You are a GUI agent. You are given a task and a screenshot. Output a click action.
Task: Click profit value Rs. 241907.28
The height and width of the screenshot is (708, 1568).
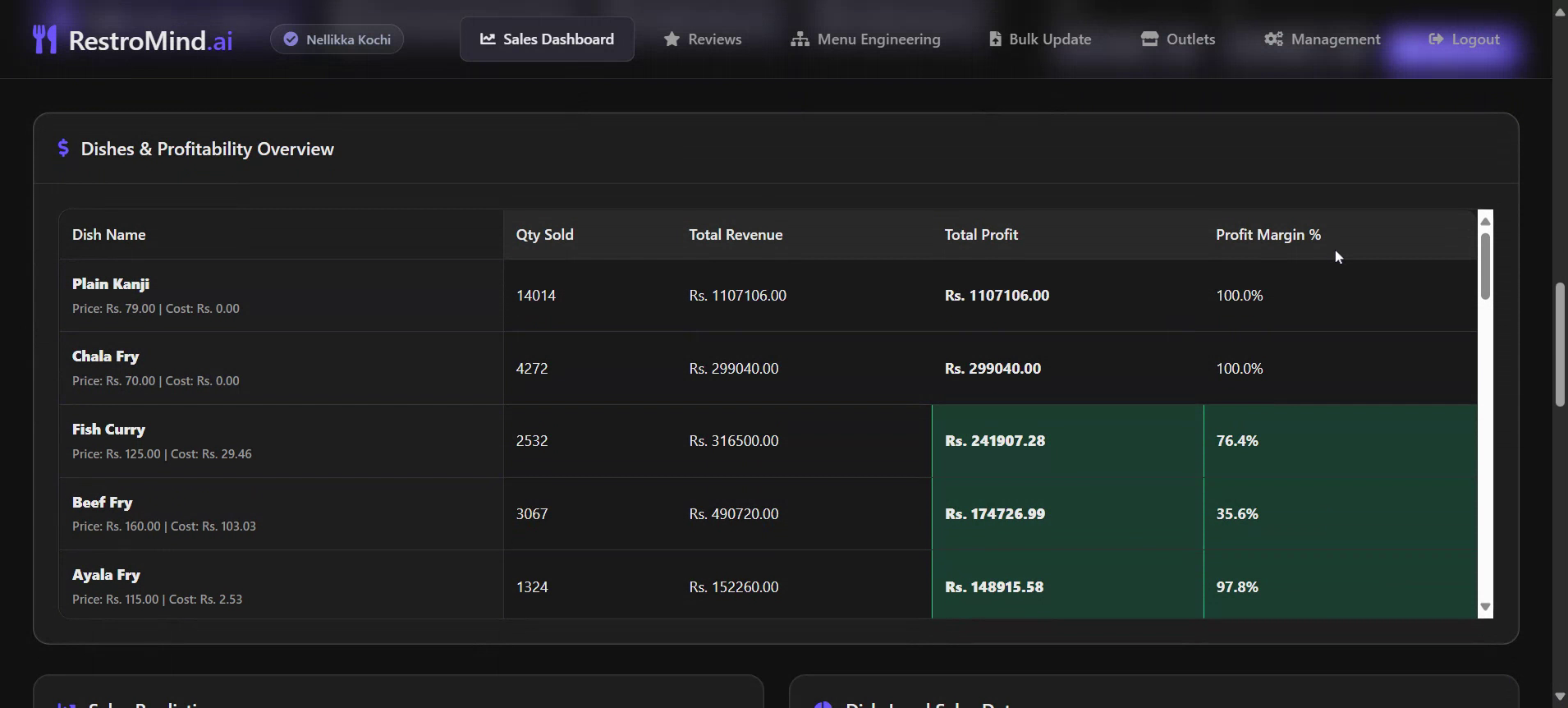point(995,441)
